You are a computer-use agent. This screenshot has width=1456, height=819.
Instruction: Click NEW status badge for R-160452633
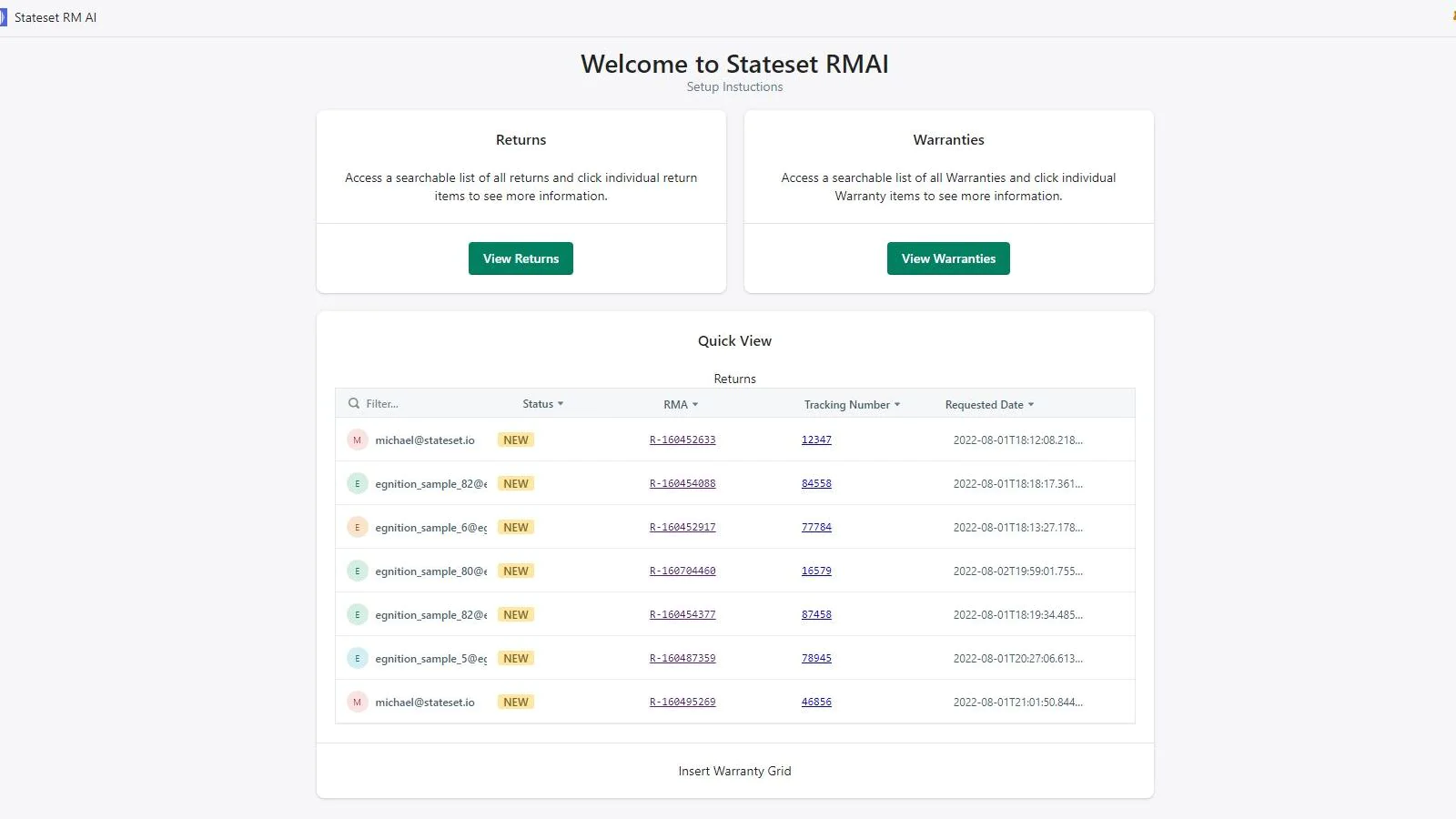[x=516, y=440]
